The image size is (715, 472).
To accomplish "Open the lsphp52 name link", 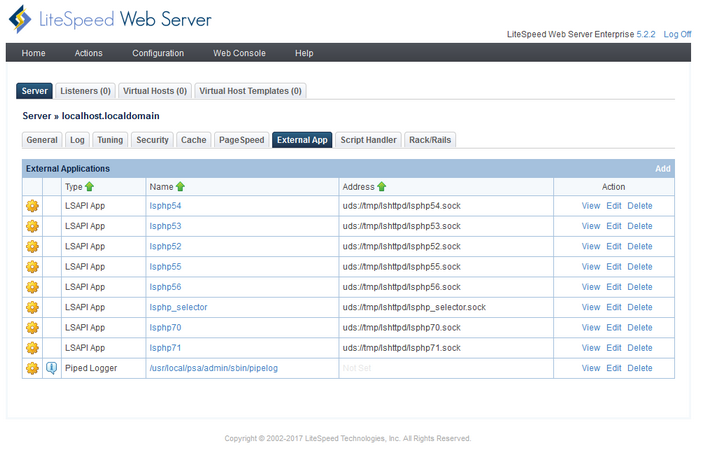I will [x=165, y=247].
